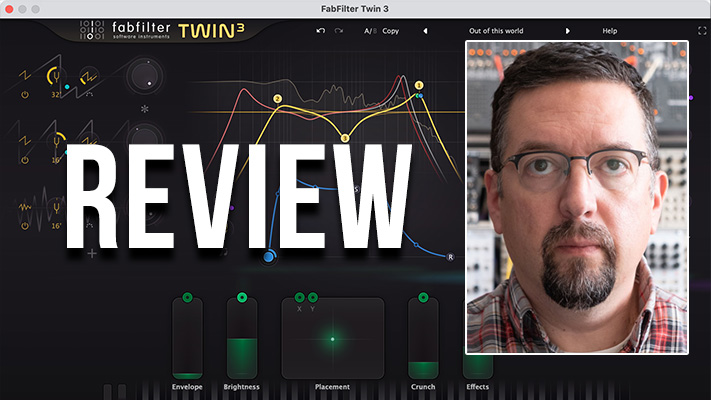
Task: Open second oscillator waveform selector
Action: point(25,139)
